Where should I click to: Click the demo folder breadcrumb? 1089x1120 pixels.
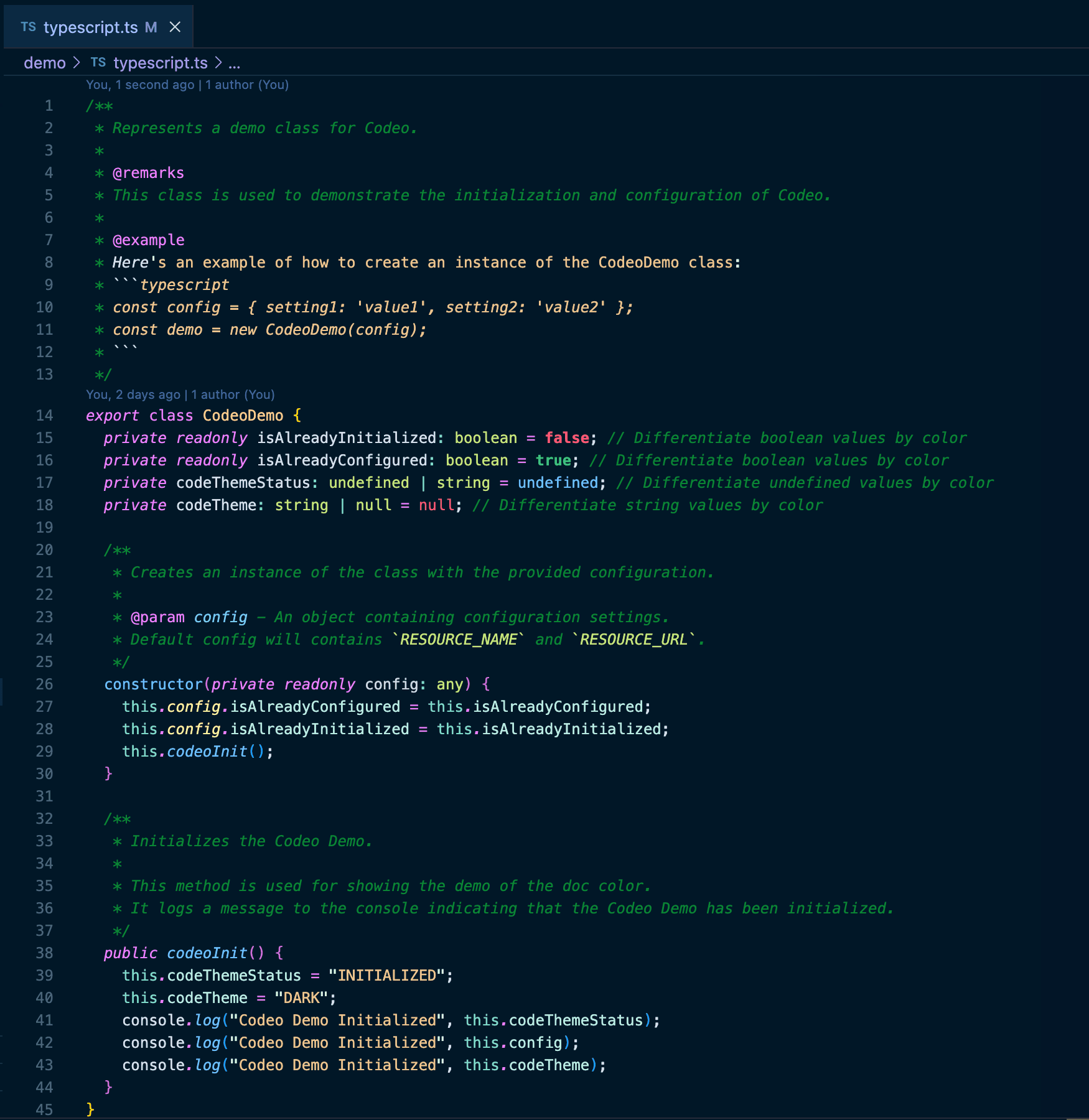click(x=45, y=63)
